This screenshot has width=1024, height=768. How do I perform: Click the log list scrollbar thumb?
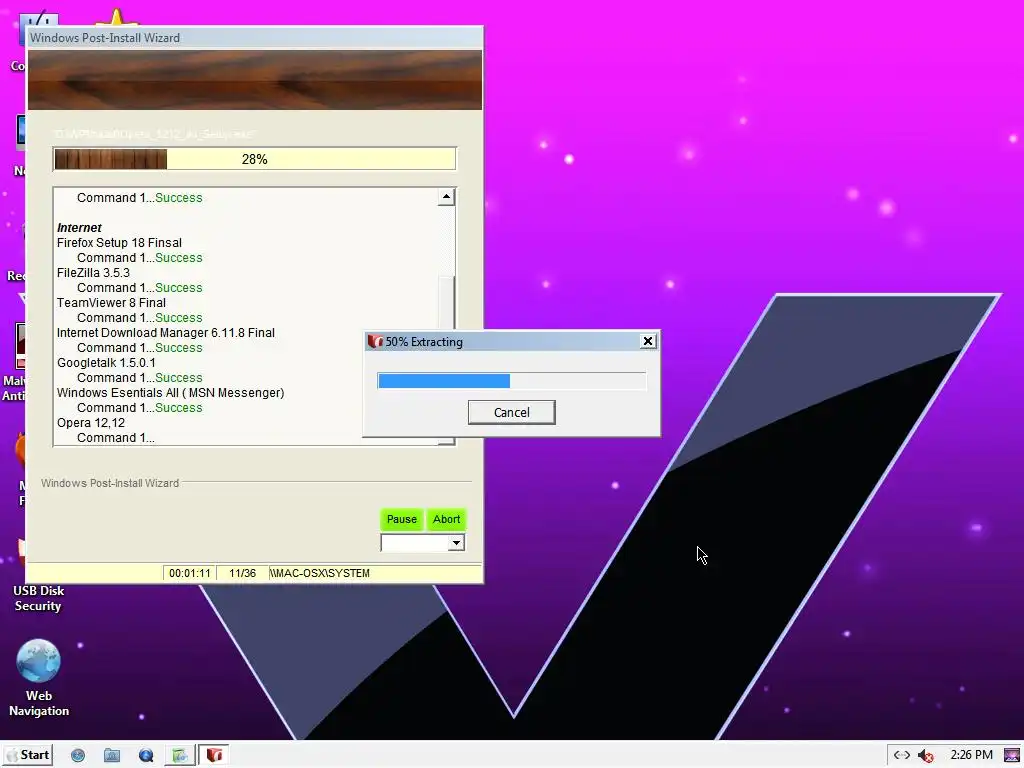click(446, 303)
